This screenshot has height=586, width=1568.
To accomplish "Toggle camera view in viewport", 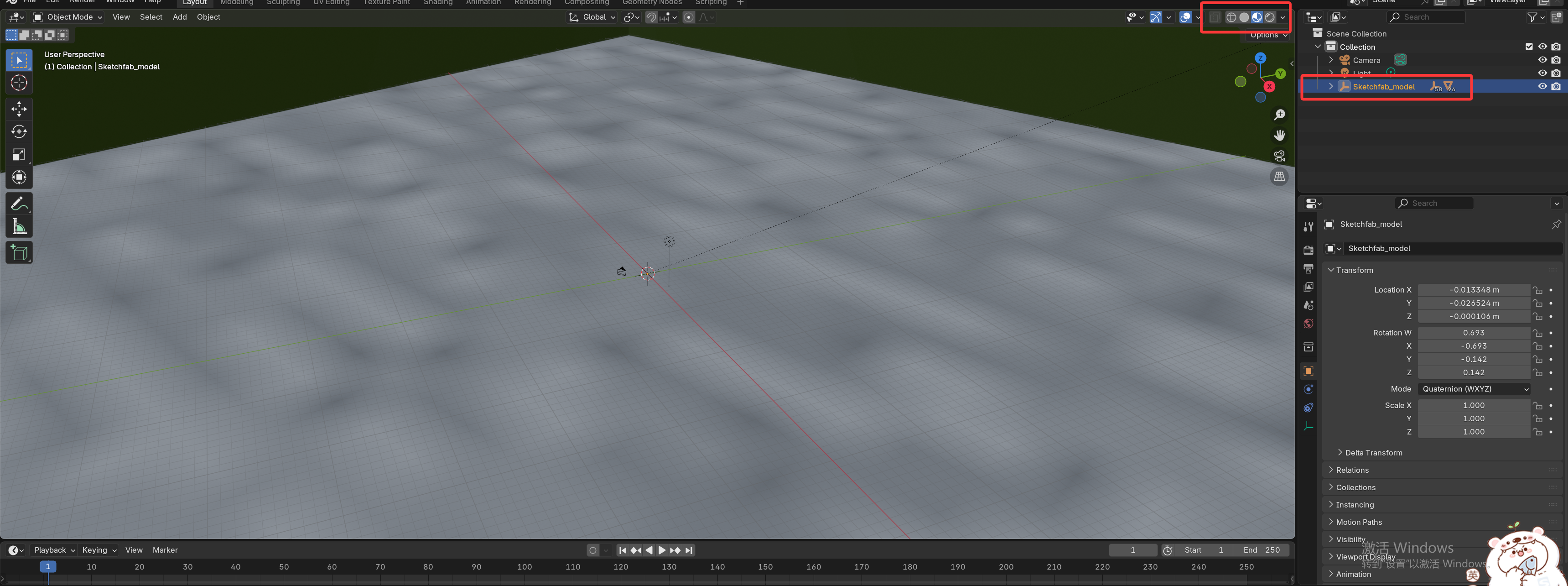I will coord(1279,156).
